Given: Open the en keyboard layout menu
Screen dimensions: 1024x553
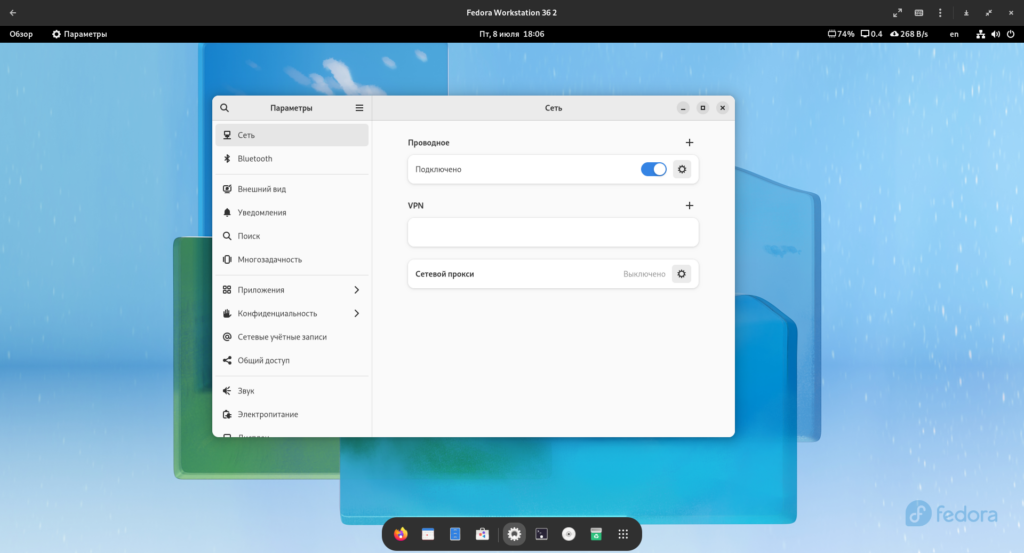Looking at the screenshot, I should 954,34.
